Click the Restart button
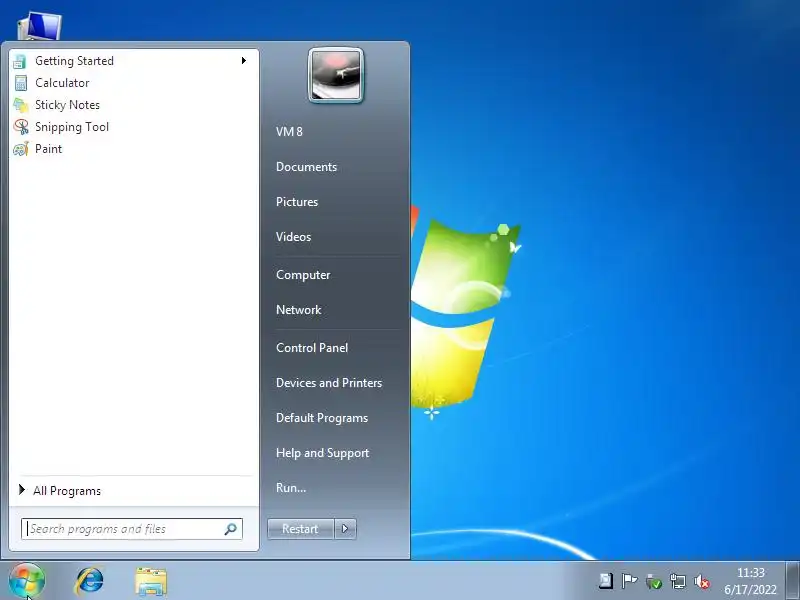This screenshot has height=600, width=800. tap(301, 529)
